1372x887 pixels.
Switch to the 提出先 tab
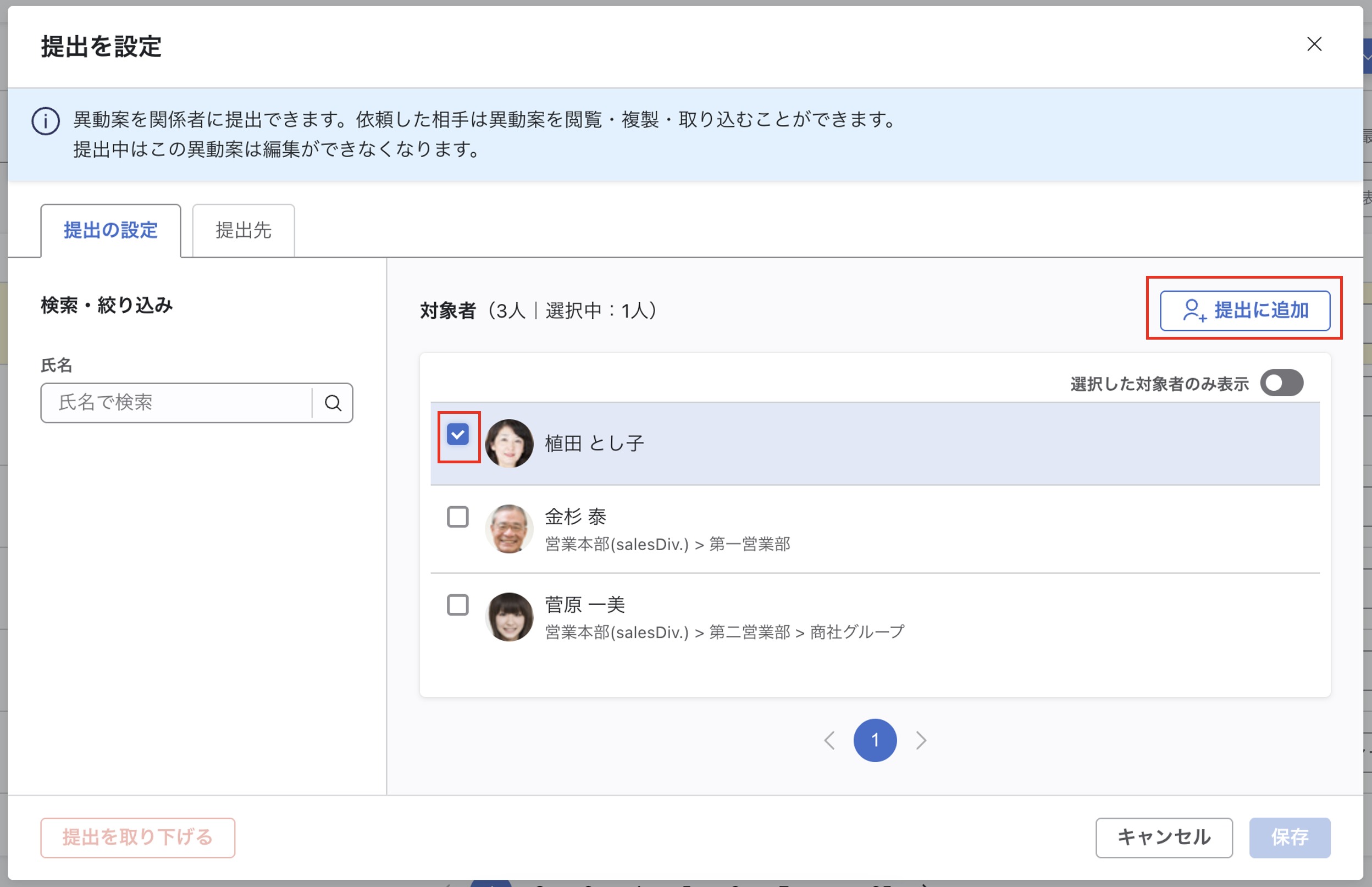pos(243,230)
